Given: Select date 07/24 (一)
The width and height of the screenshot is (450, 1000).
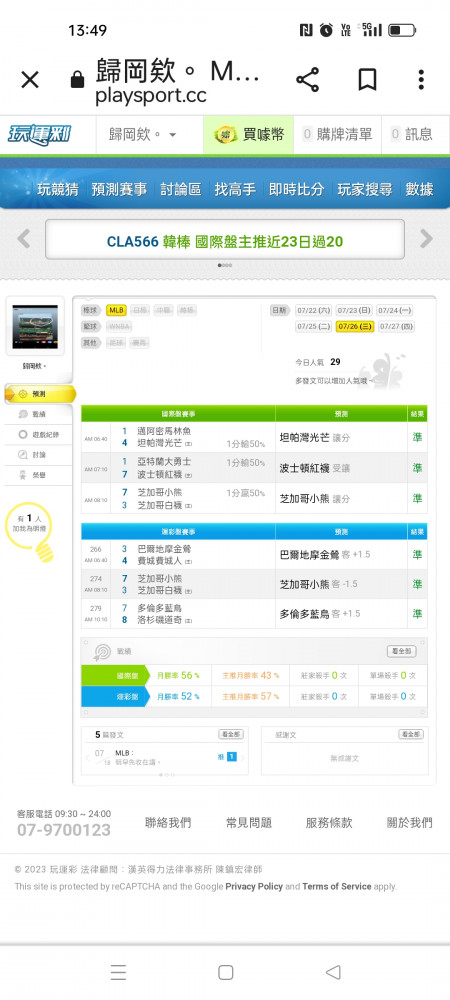Looking at the screenshot, I should tap(395, 310).
